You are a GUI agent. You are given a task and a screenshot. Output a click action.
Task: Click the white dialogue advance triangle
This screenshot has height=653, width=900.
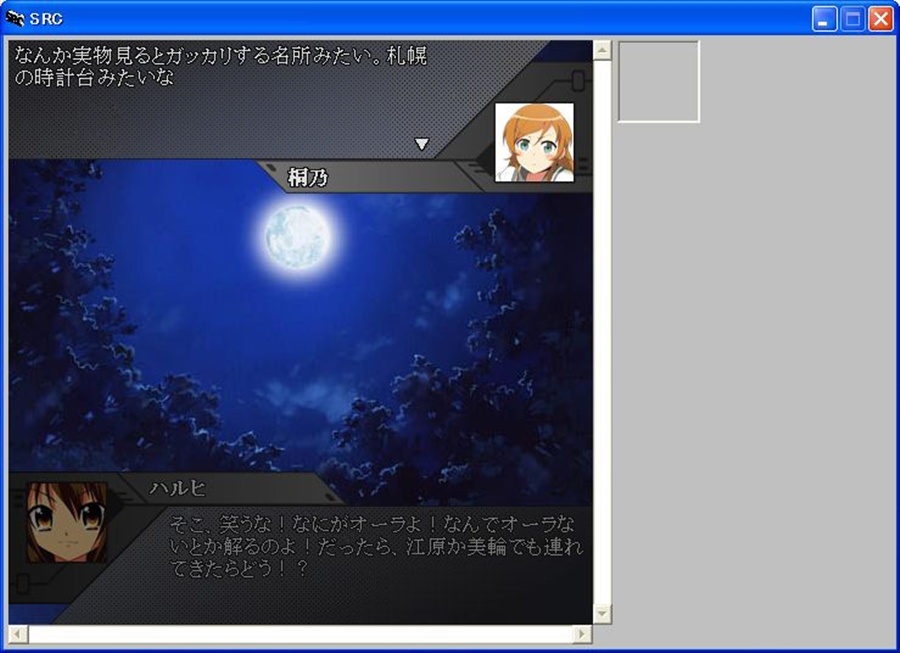click(x=422, y=144)
